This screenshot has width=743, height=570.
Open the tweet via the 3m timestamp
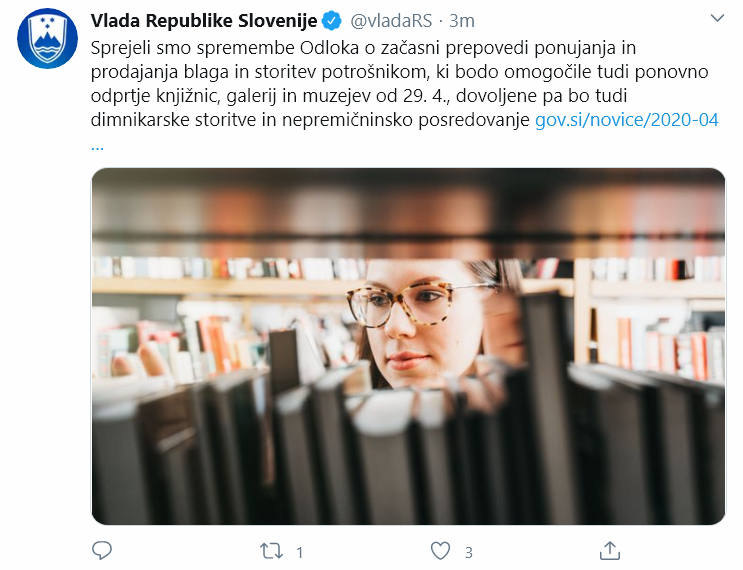461,21
